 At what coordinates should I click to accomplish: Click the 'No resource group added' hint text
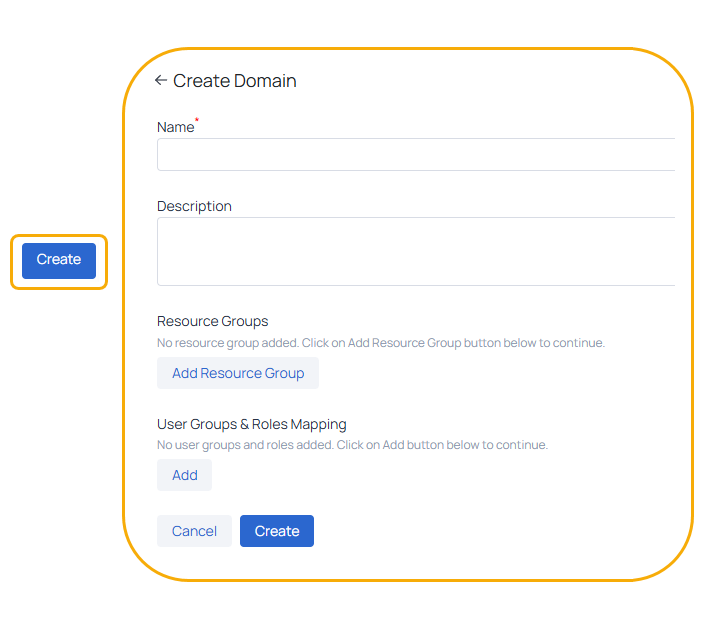[x=228, y=343]
